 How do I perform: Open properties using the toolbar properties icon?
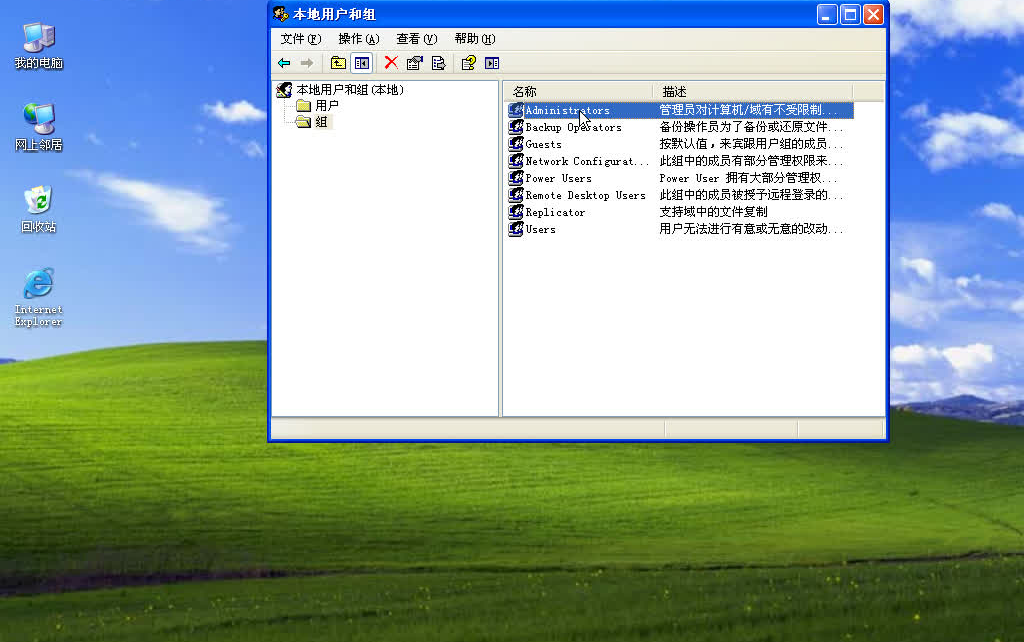pos(415,62)
